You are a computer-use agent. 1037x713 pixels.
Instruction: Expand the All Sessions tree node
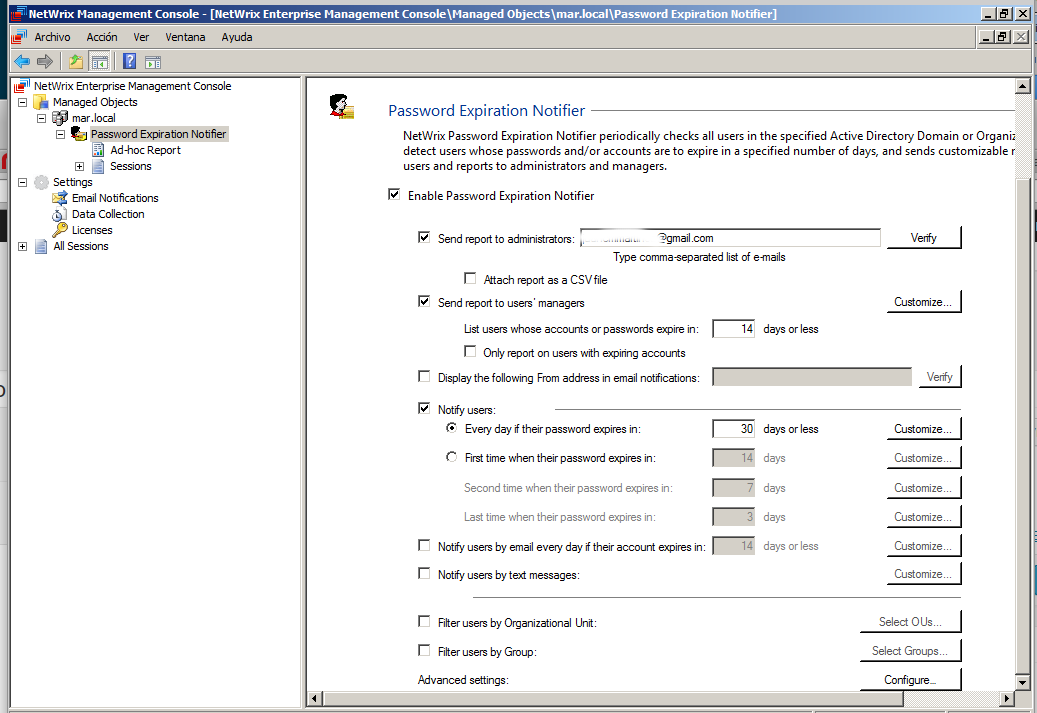click(x=23, y=246)
